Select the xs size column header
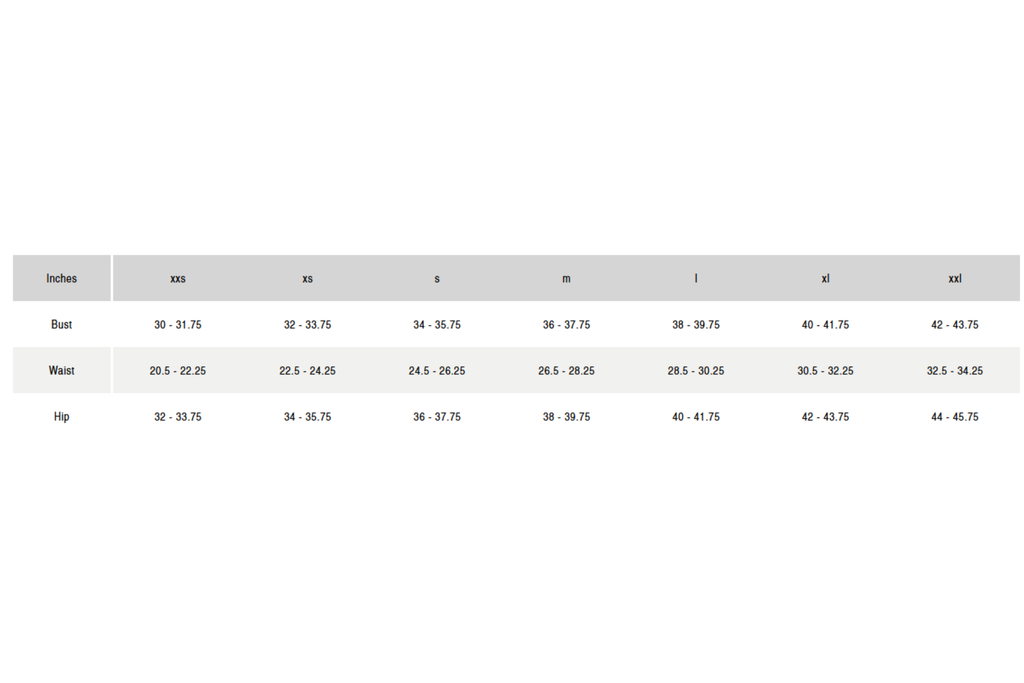Screen dimensions: 1024x683 pyautogui.click(x=307, y=279)
